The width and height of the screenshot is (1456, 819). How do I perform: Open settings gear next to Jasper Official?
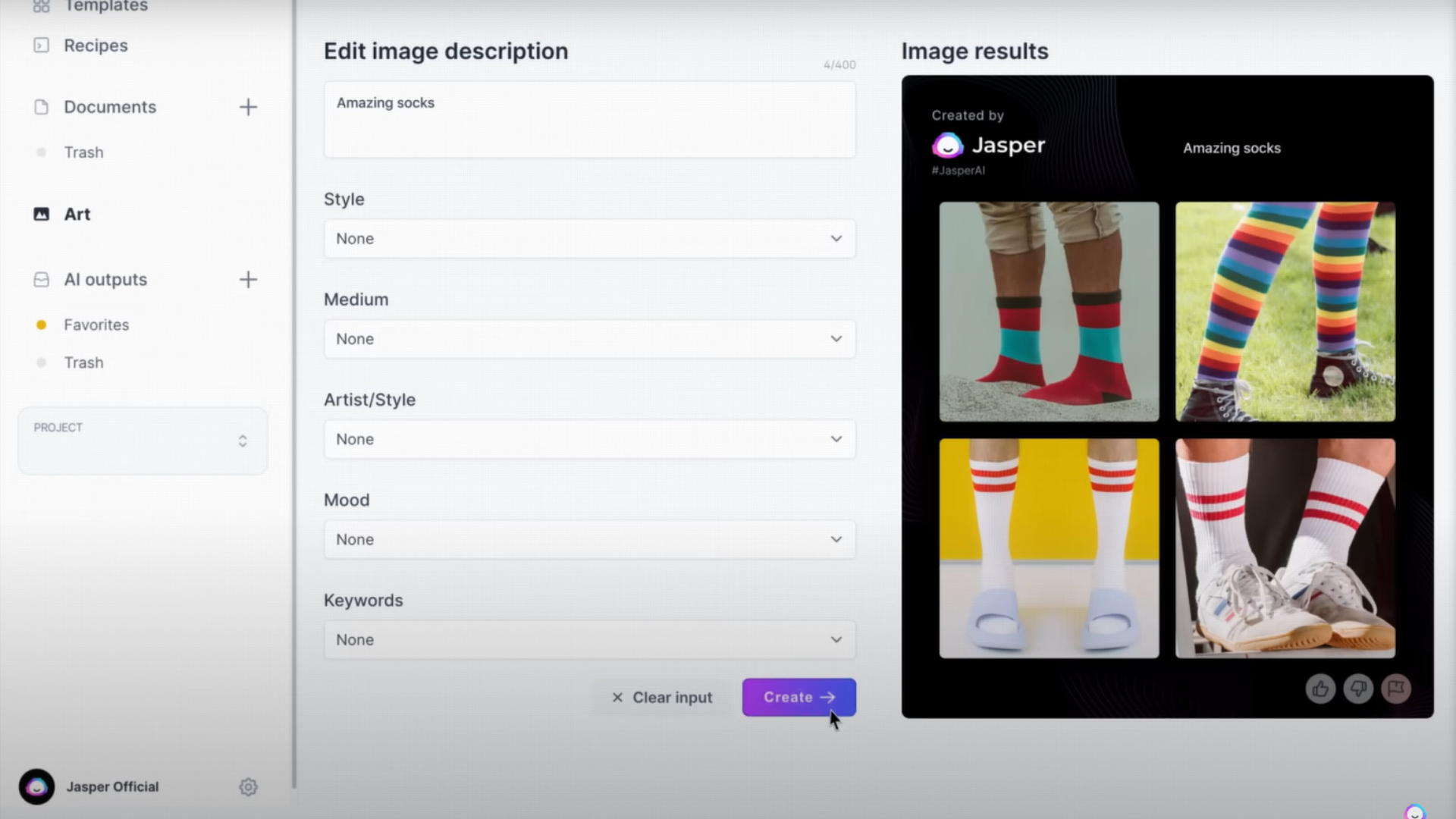[248, 787]
